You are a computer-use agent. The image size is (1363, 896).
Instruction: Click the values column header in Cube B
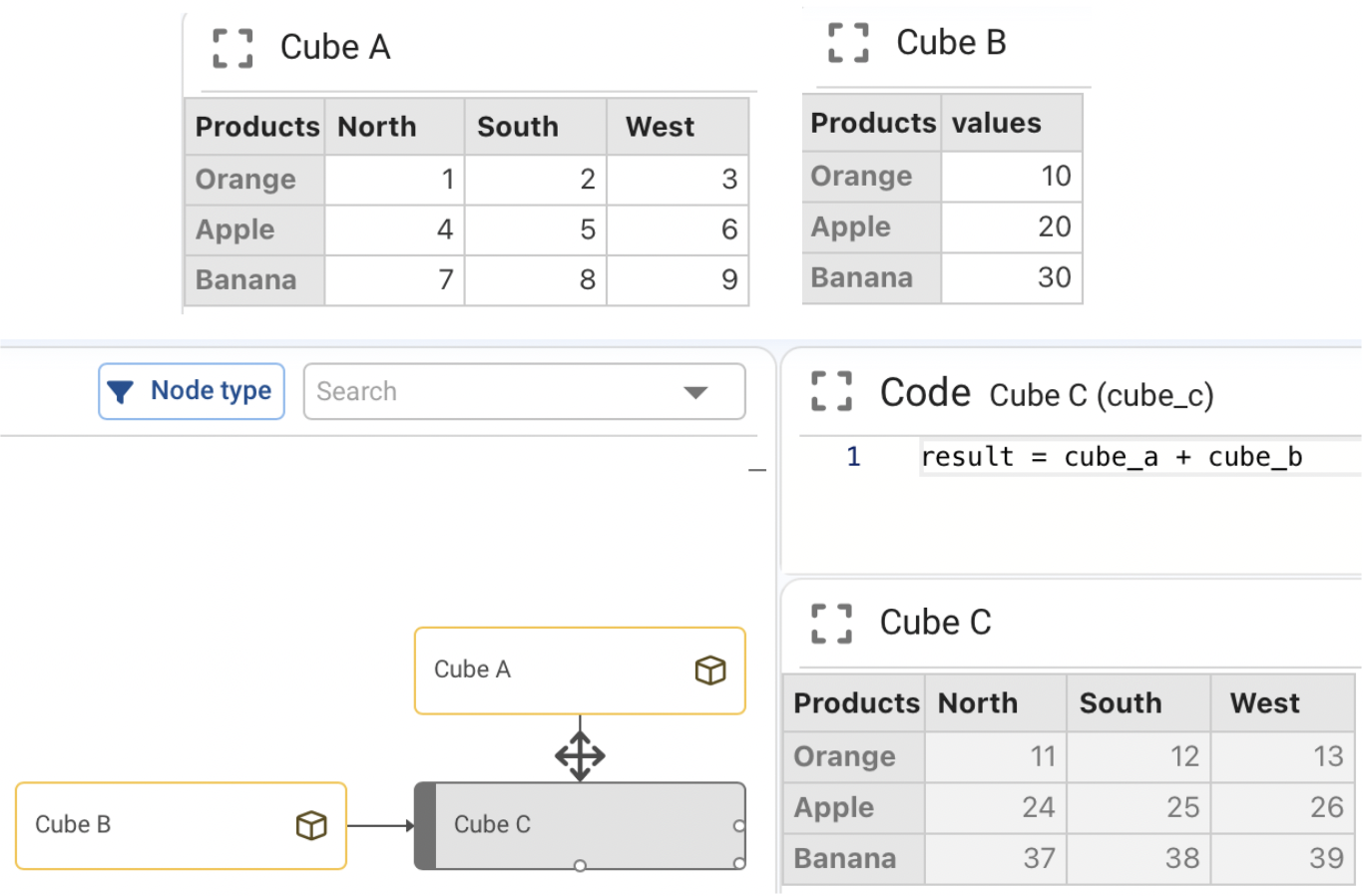(x=996, y=123)
